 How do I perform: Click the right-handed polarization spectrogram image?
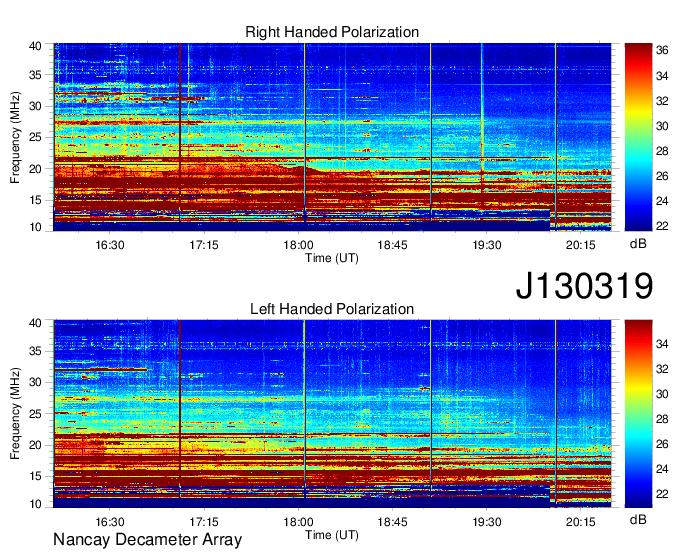332,137
